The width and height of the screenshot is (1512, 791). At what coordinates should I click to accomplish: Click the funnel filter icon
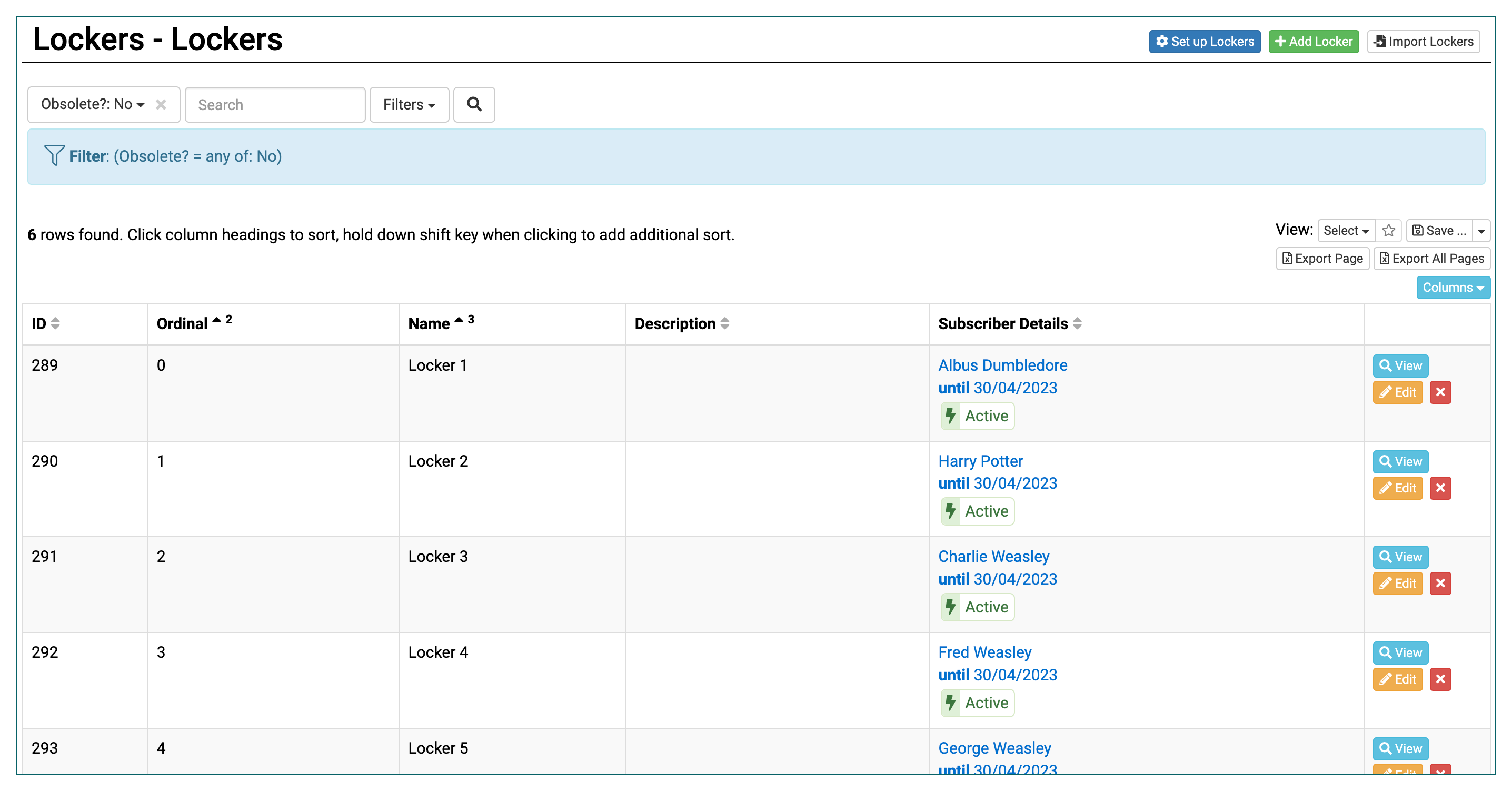coord(54,155)
